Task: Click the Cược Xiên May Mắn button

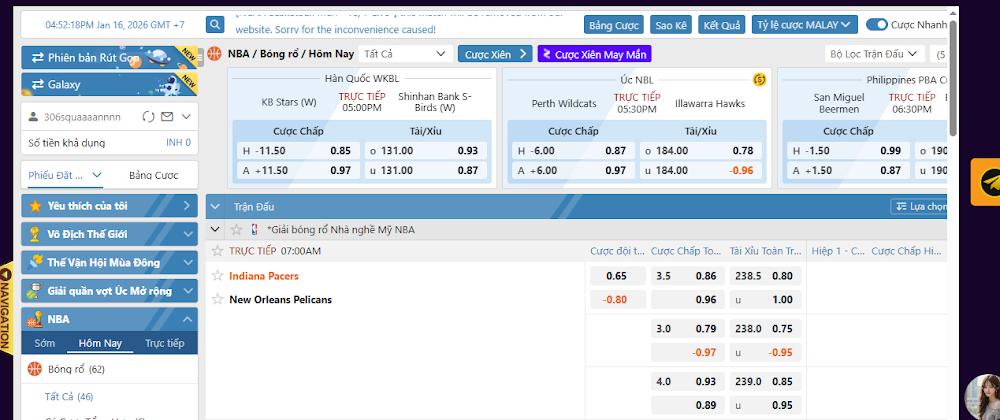Action: pyautogui.click(x=594, y=54)
